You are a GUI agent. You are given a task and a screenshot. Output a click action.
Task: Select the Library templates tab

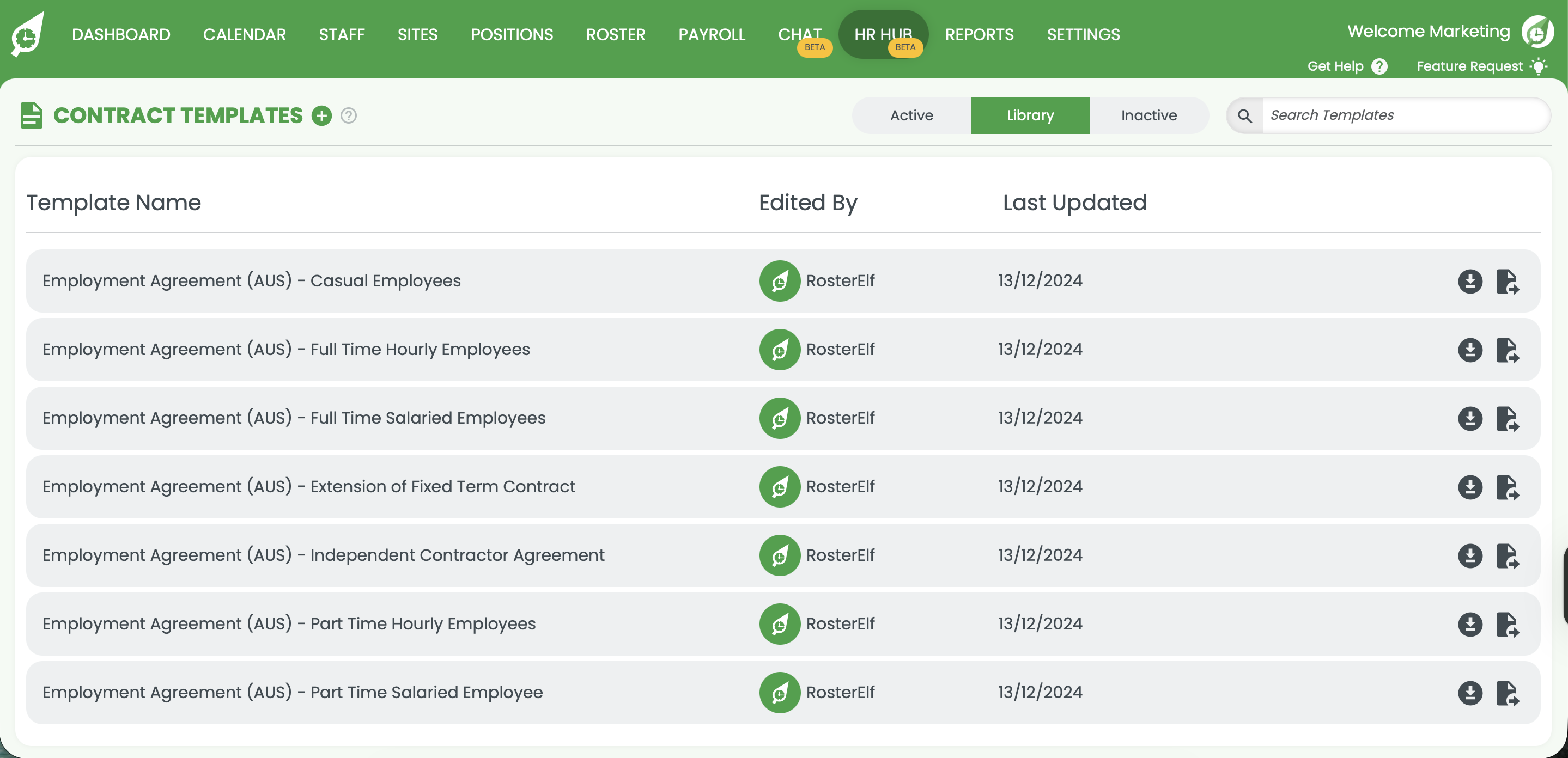point(1030,115)
